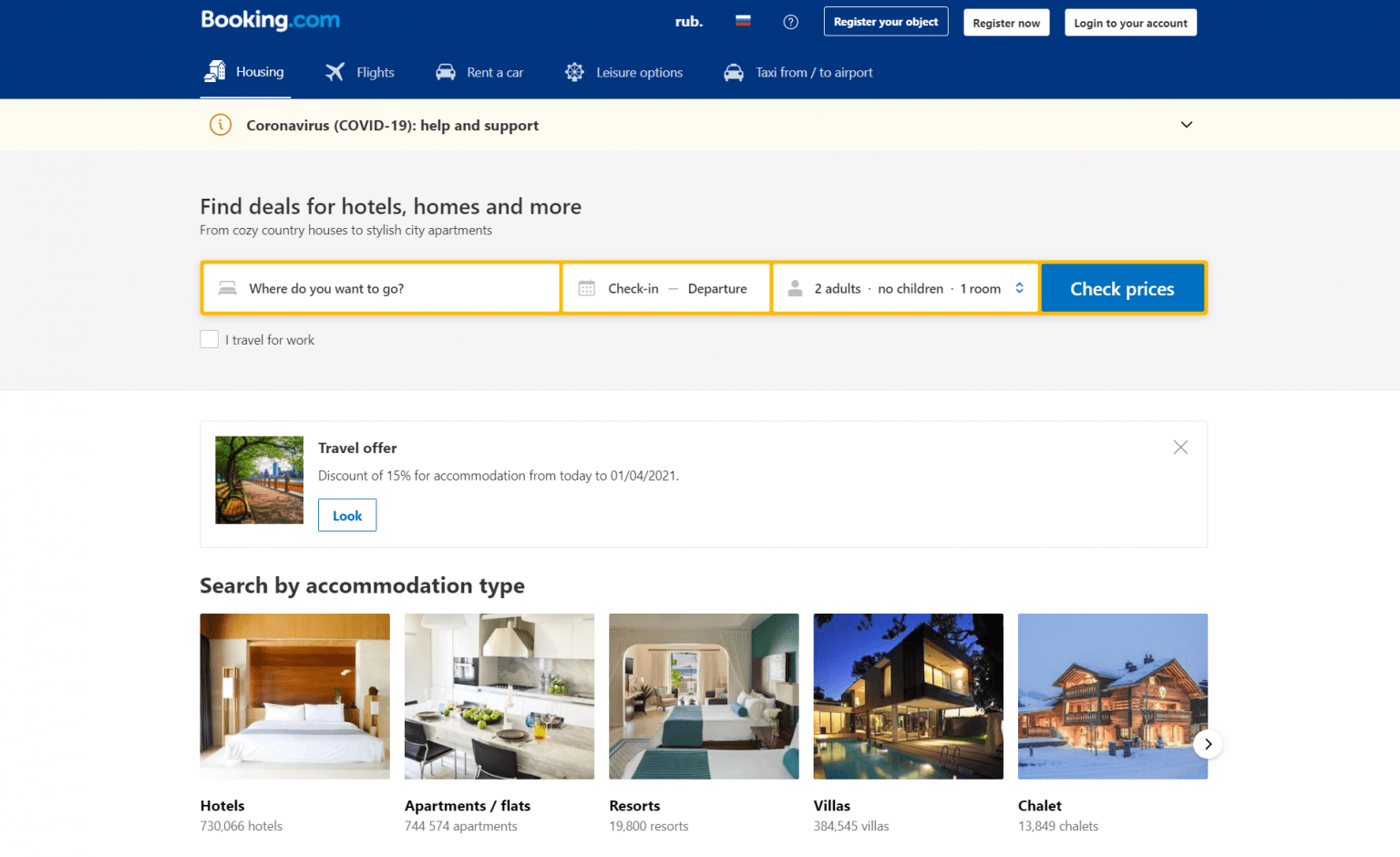Open the help question mark icon
The width and height of the screenshot is (1400, 857).
coord(789,22)
